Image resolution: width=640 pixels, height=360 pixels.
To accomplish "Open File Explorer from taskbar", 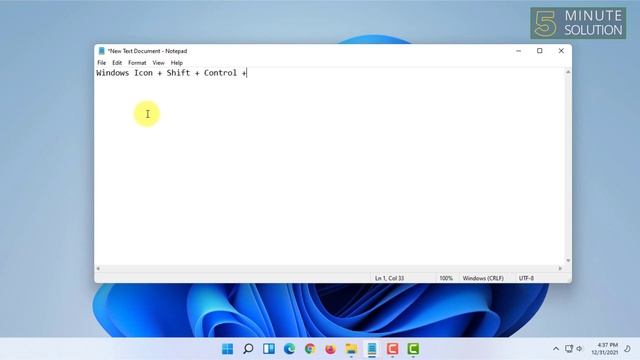I will pyautogui.click(x=351, y=349).
